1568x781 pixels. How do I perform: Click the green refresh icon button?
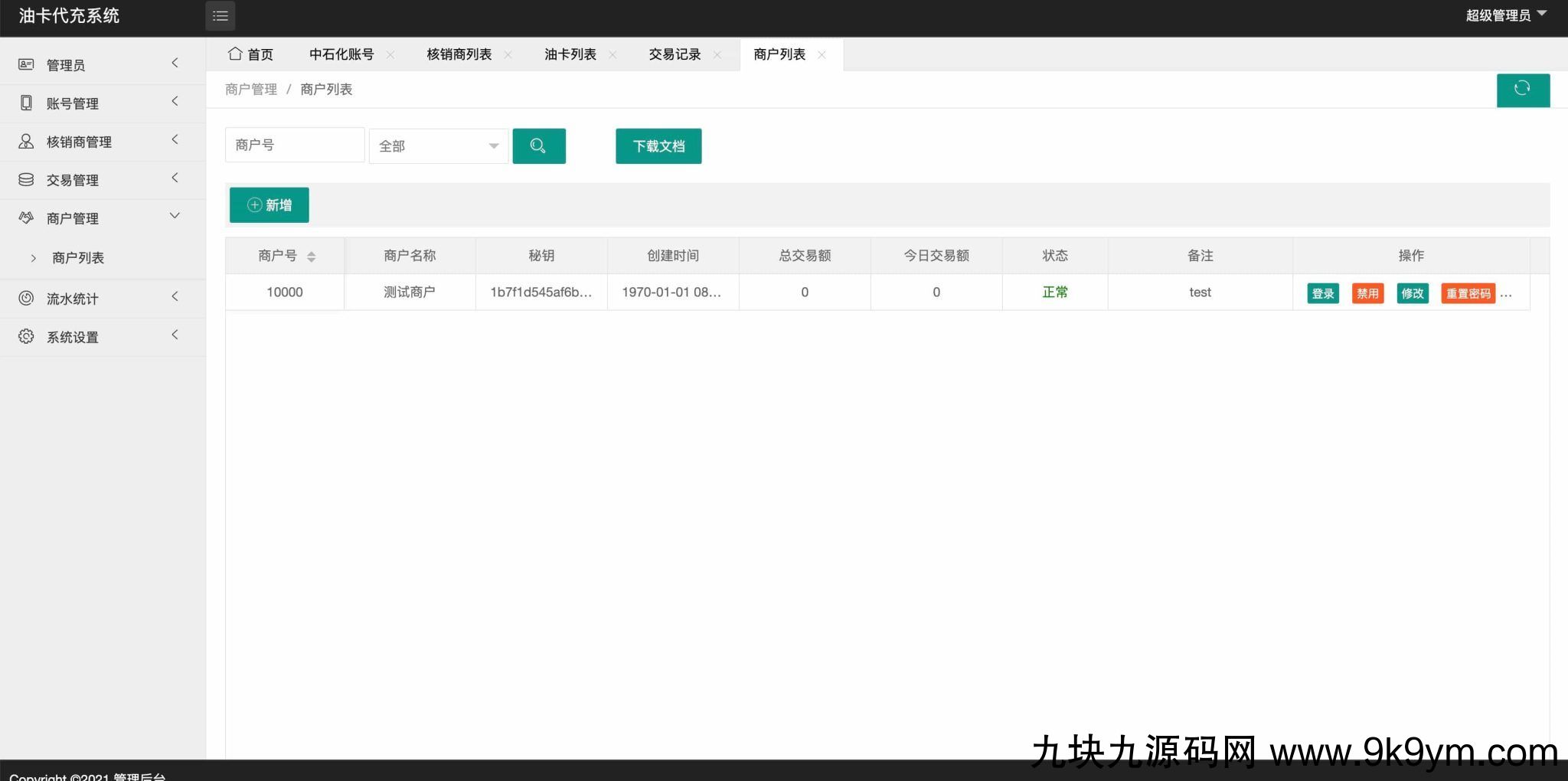point(1522,90)
